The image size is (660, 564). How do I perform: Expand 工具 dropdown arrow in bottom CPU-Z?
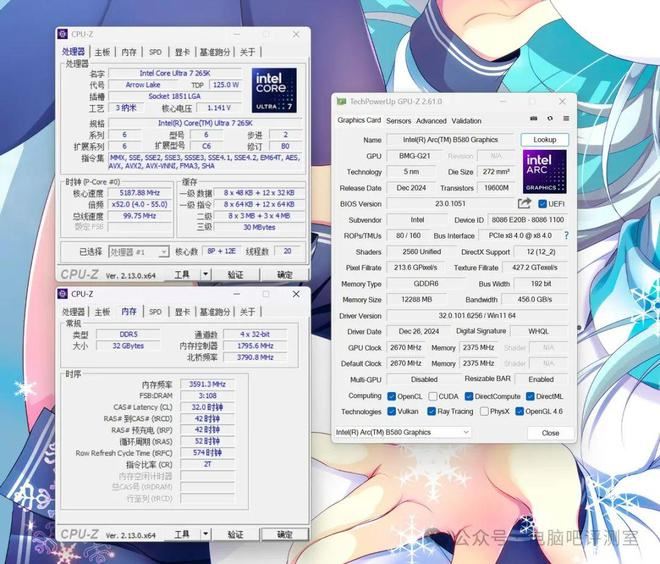[x=205, y=534]
